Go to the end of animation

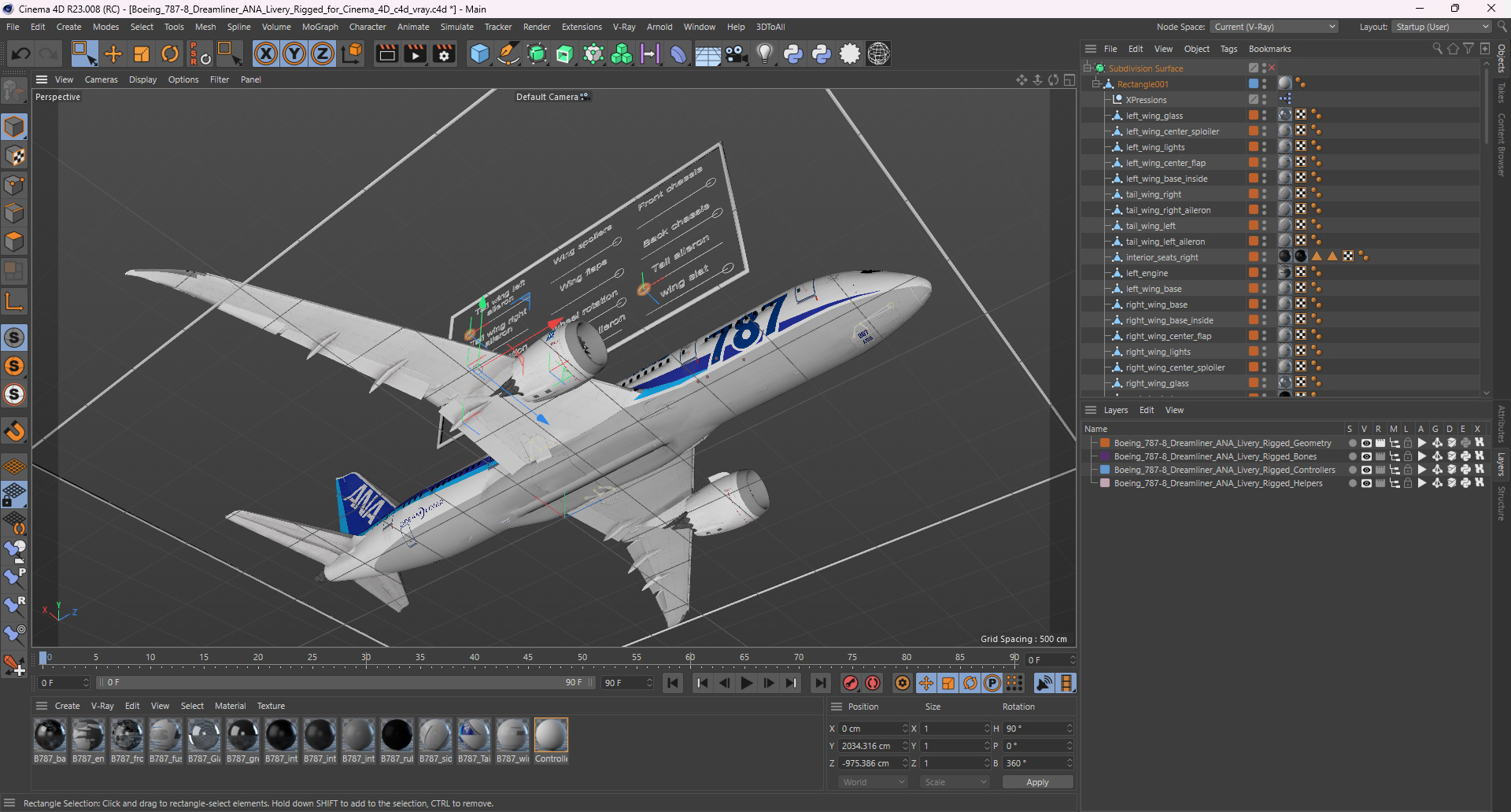(821, 683)
